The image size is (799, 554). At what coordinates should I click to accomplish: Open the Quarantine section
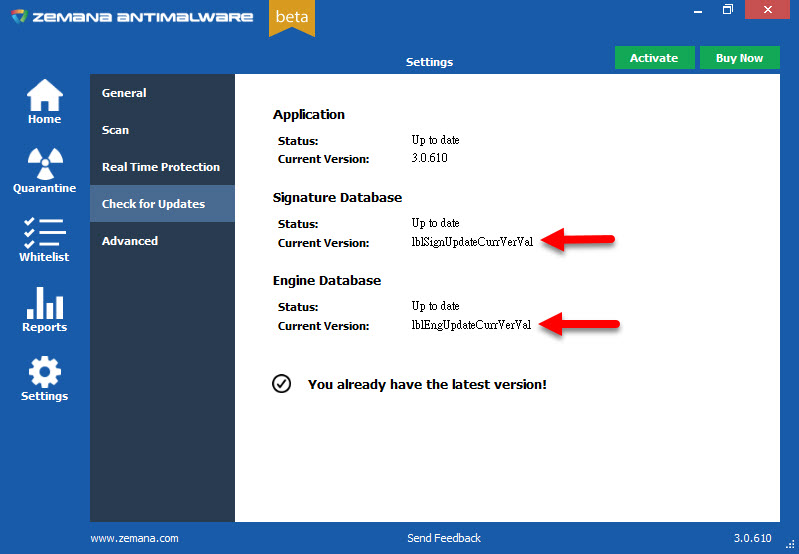click(44, 171)
